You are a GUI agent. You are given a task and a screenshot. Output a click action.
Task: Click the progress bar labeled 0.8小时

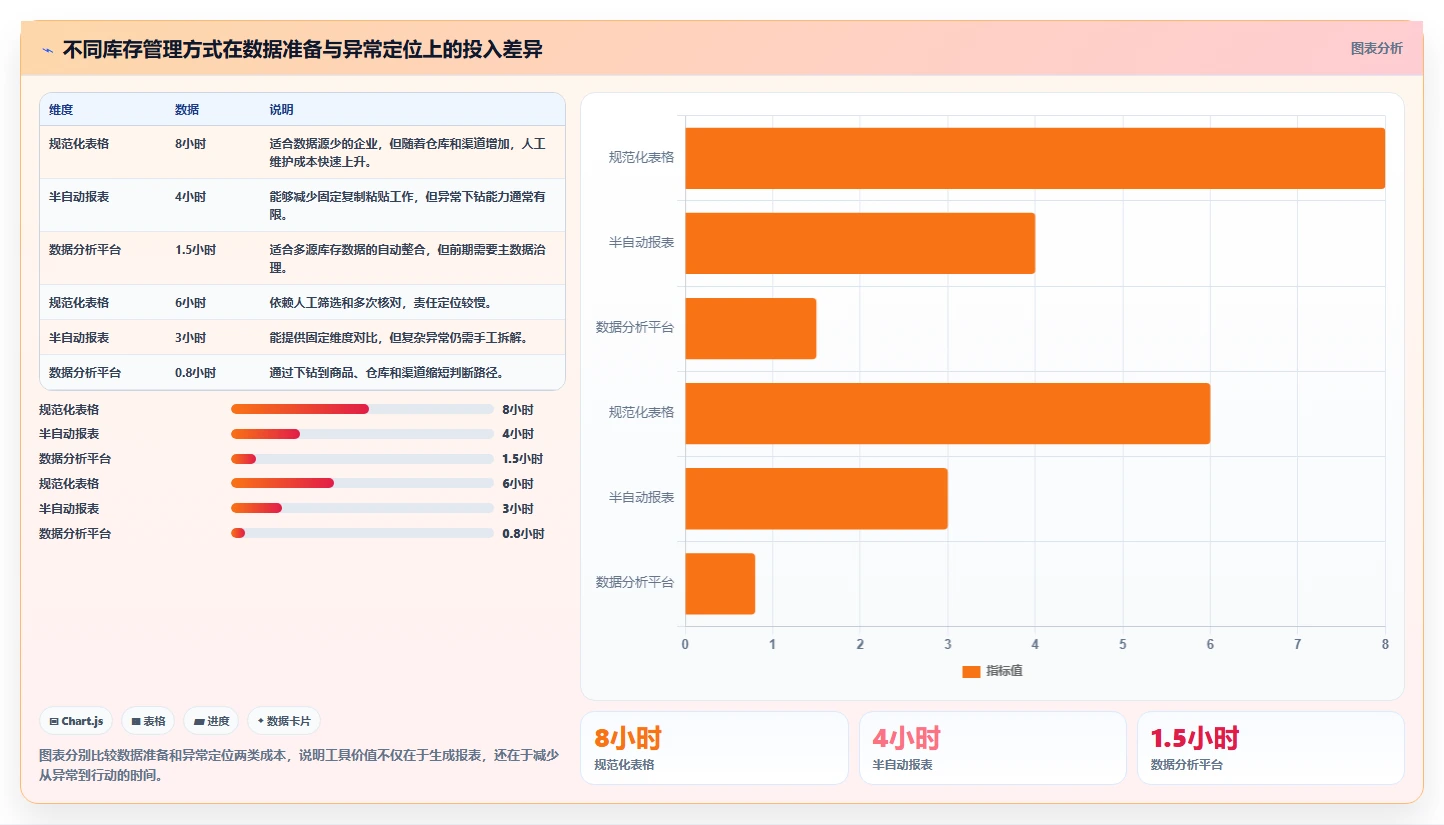click(362, 533)
